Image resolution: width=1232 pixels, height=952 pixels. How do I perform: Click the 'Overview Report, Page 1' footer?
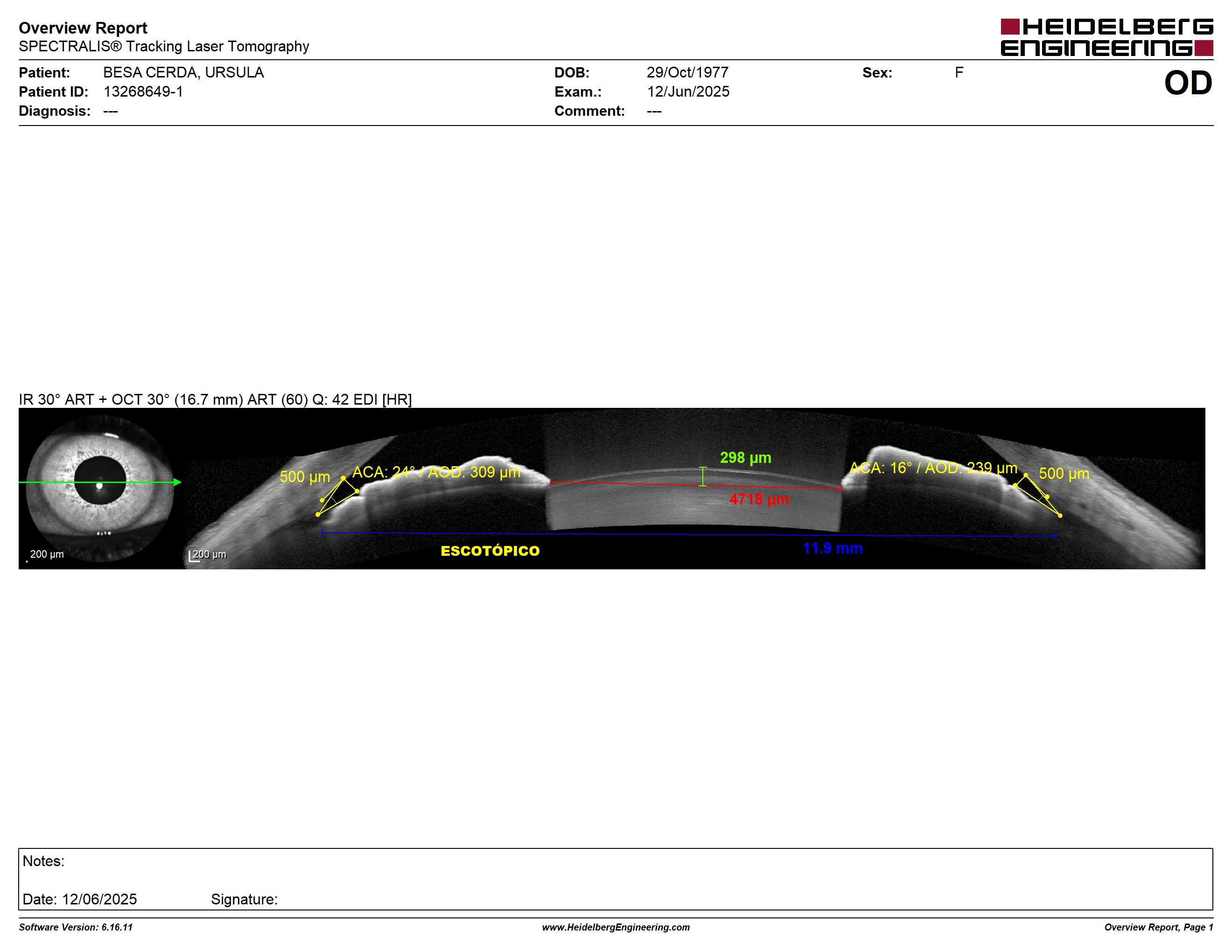coord(1159,927)
